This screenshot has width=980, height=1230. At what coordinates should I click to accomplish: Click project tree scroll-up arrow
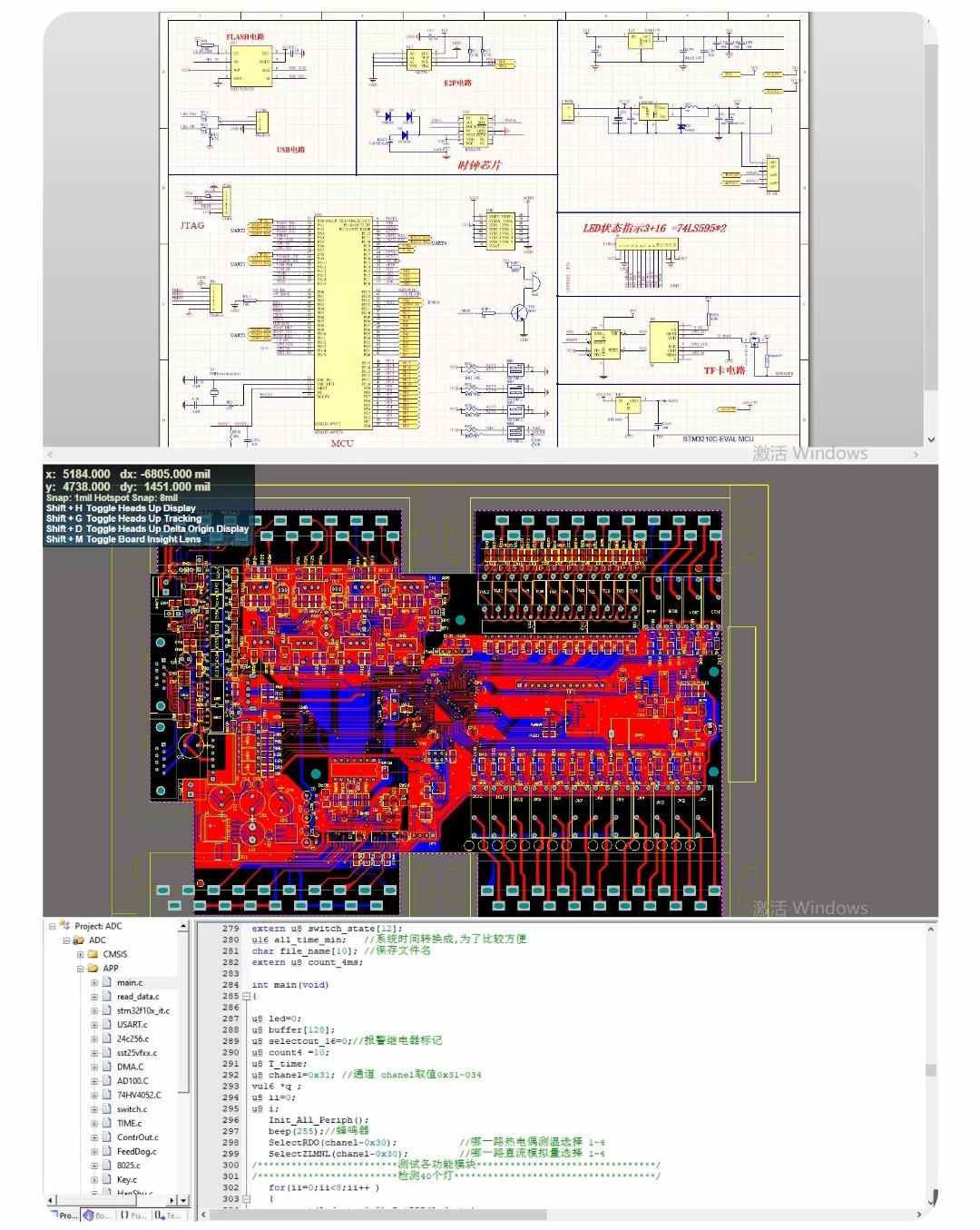184,927
